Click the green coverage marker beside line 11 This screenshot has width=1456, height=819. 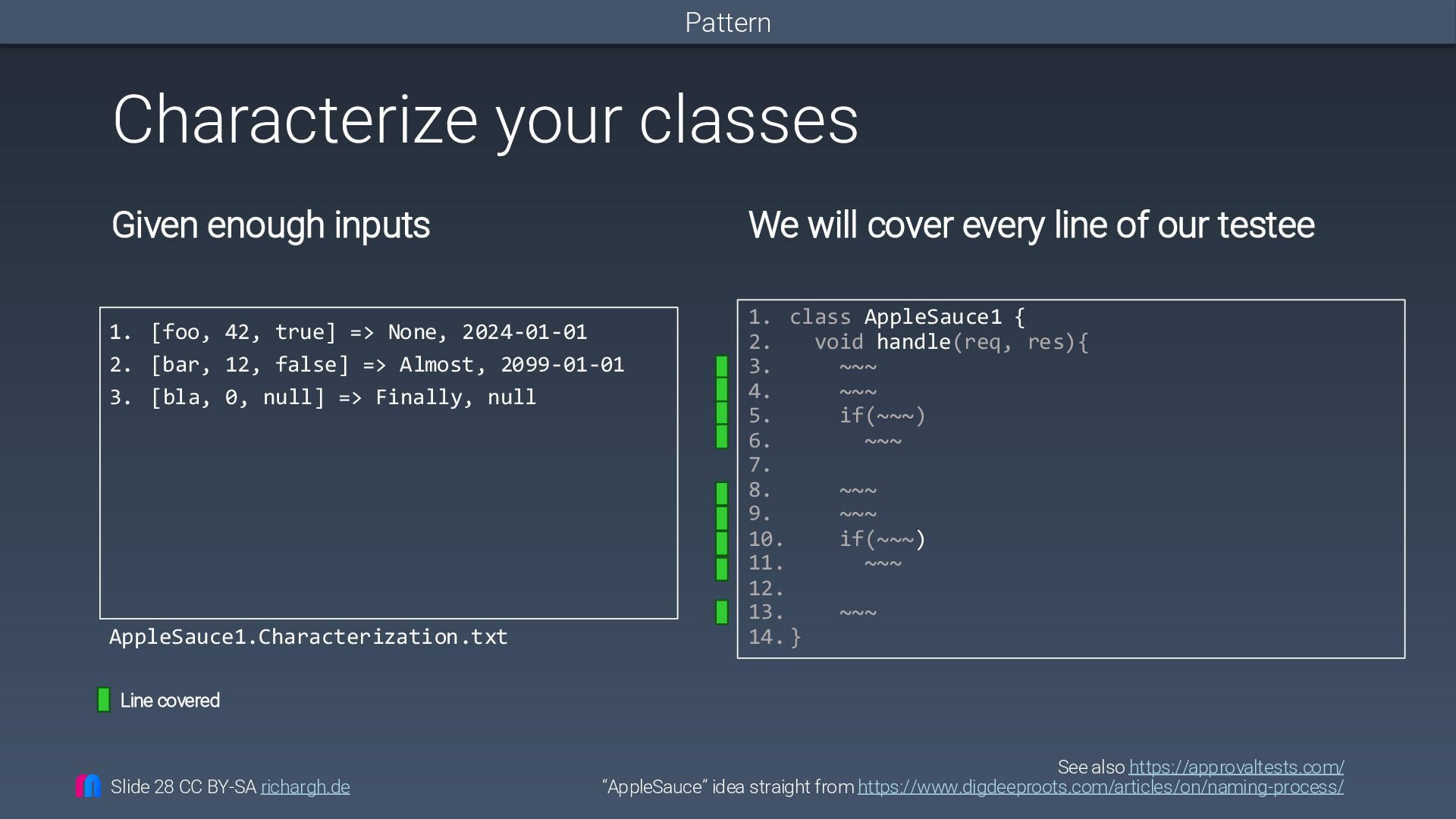(x=722, y=568)
